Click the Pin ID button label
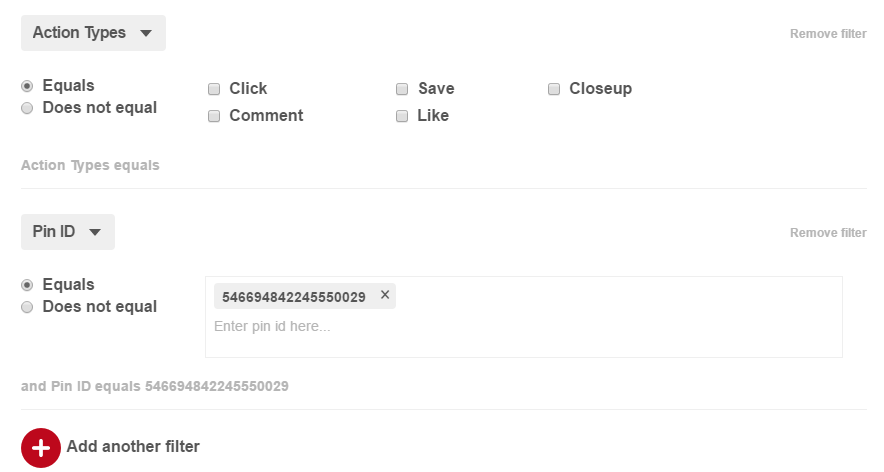The image size is (884, 472). click(x=54, y=232)
